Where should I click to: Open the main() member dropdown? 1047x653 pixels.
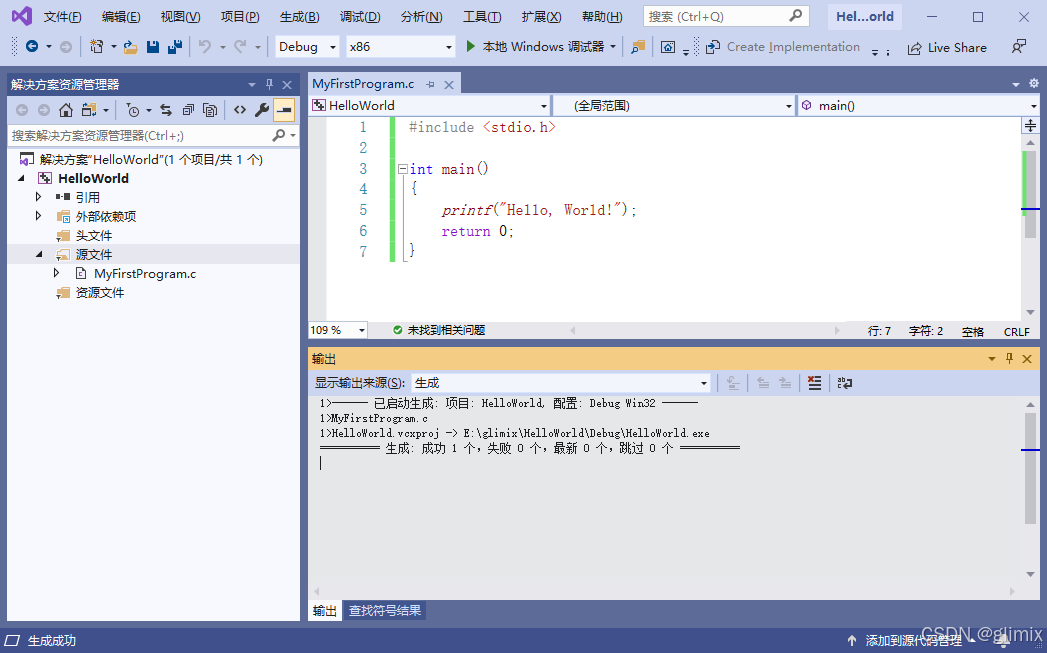[919, 105]
